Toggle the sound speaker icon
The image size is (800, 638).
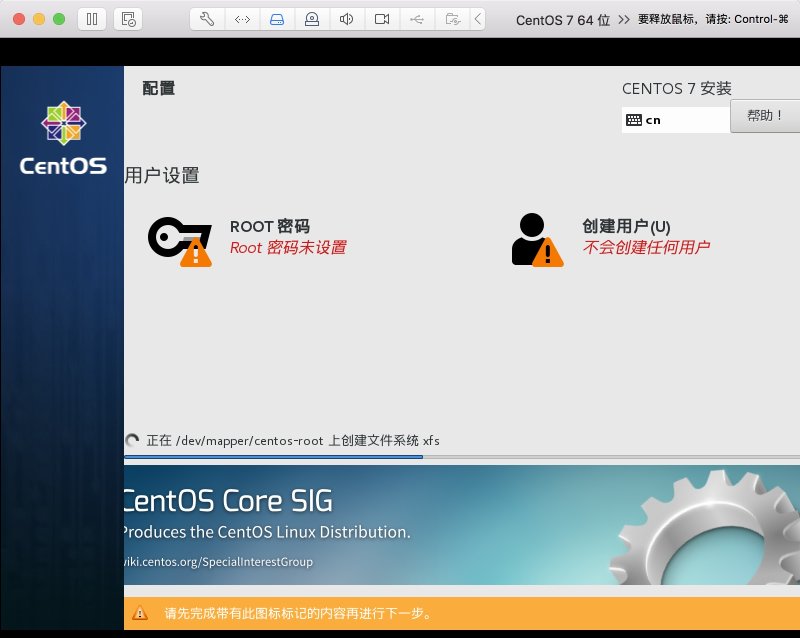point(347,19)
